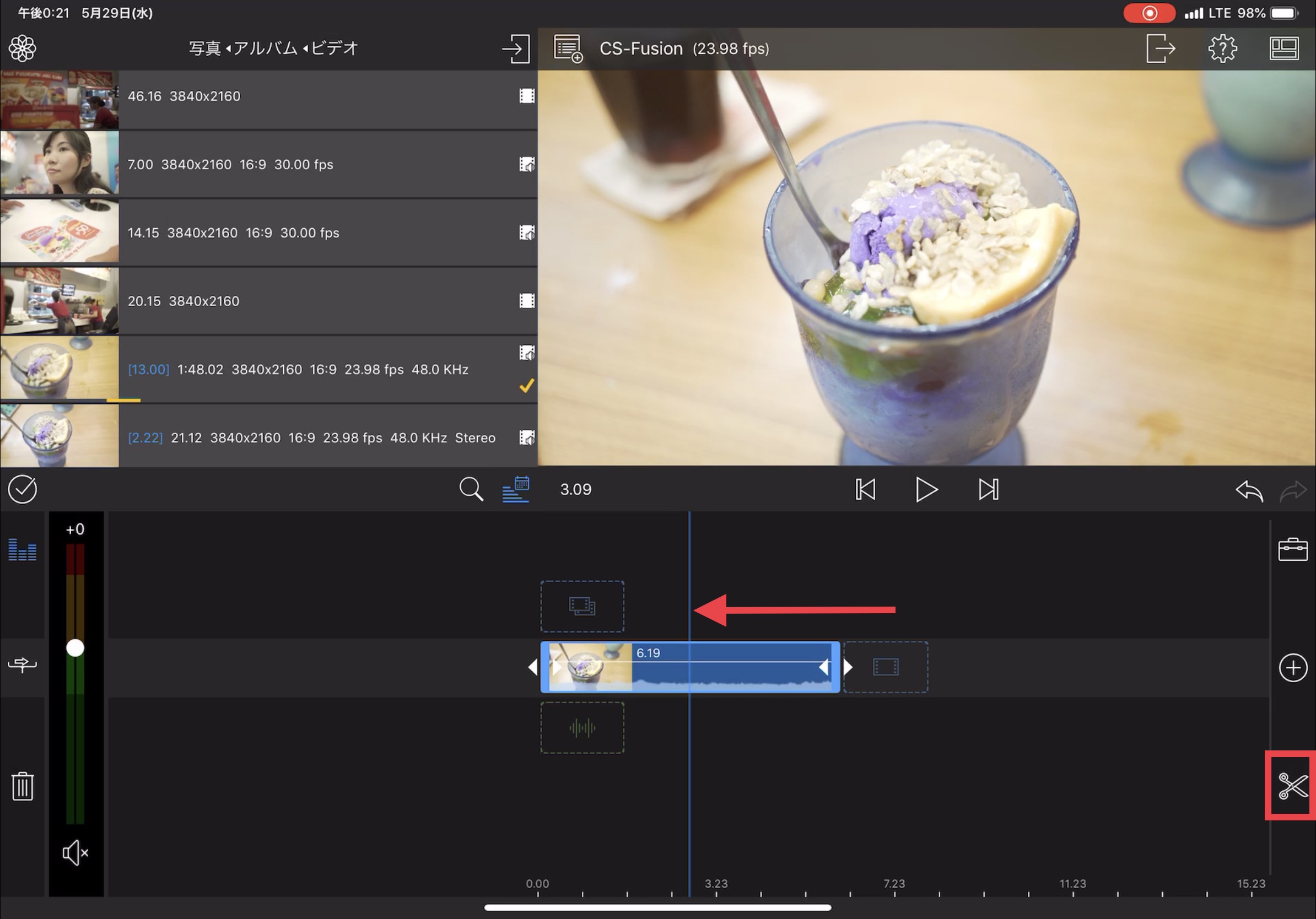Go back to アルバム breadcrumb
Viewport: 1316px width, 919px height.
coord(265,48)
